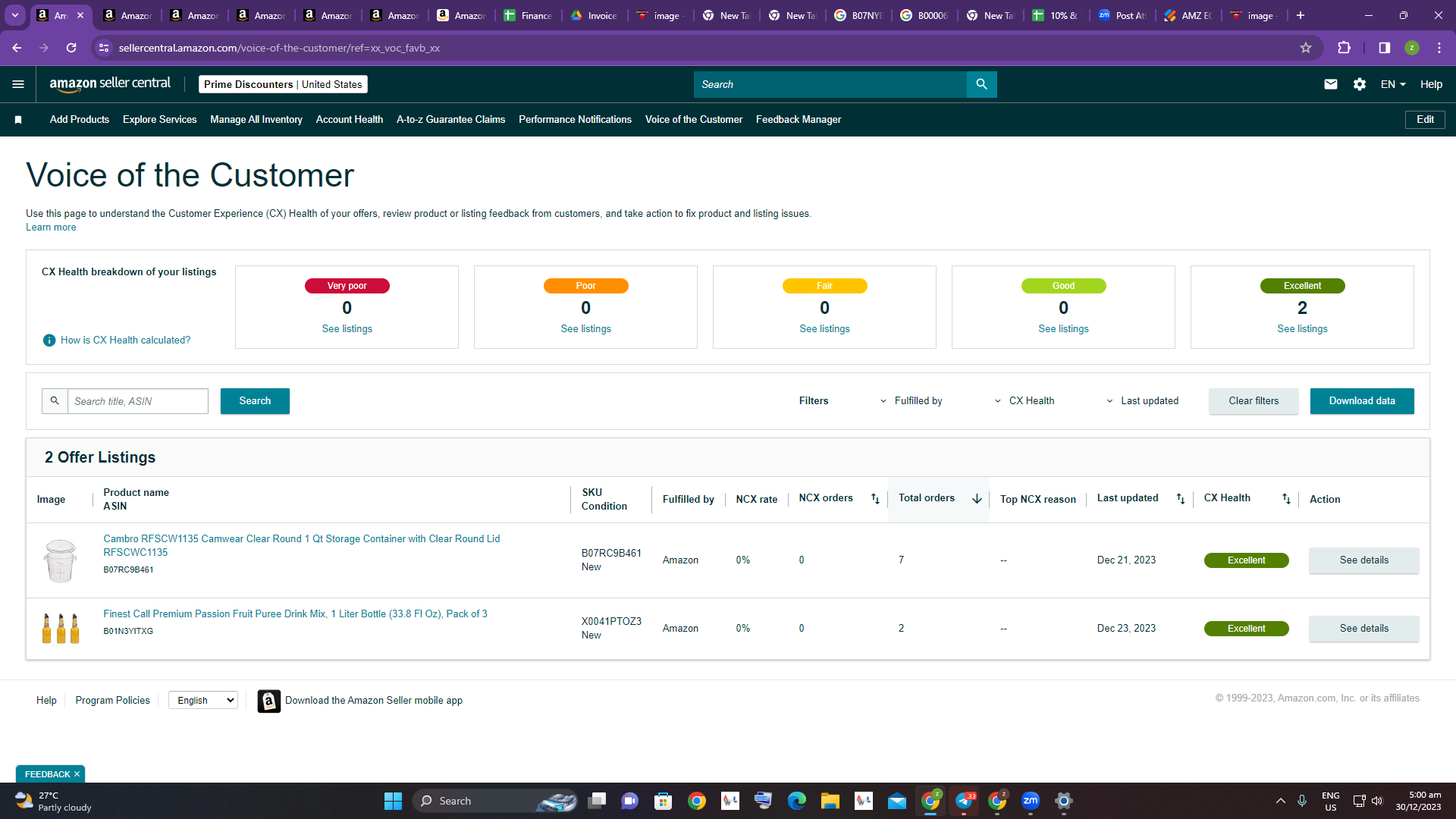The height and width of the screenshot is (819, 1456).
Task: Click the Cambro container product thumbnail
Action: (x=61, y=560)
